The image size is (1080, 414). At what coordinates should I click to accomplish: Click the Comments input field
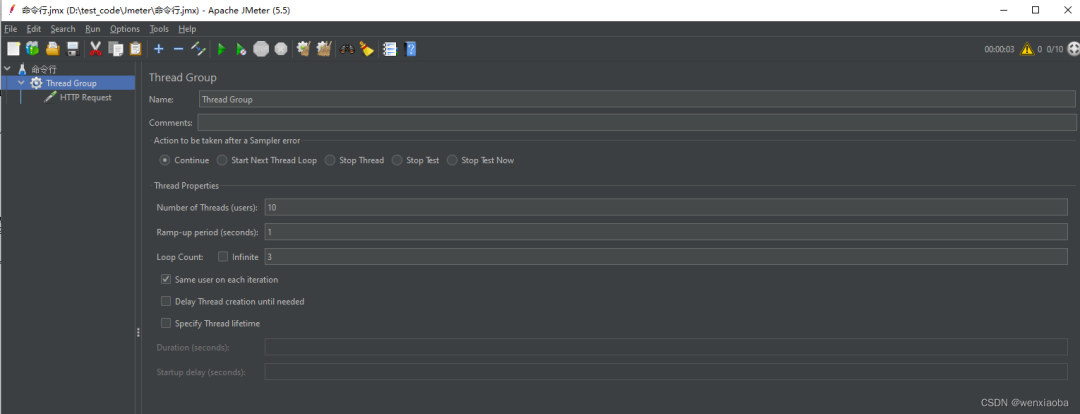636,123
